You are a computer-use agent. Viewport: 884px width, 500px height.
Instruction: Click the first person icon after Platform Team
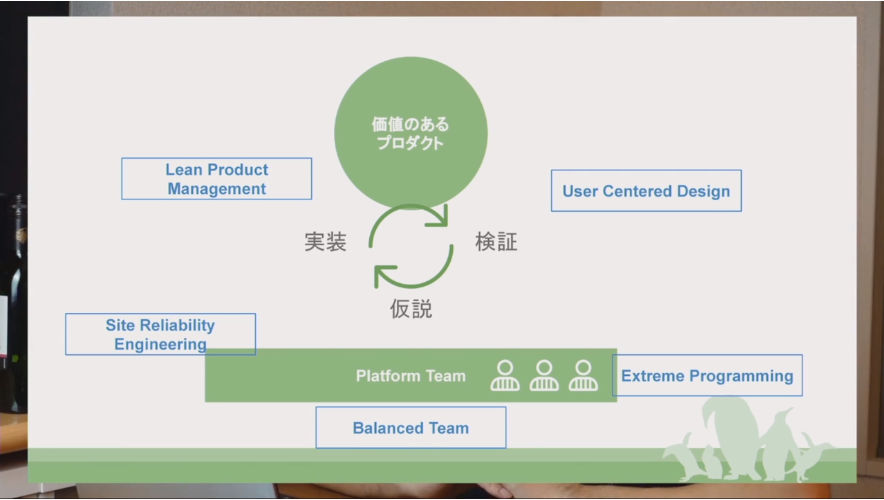505,376
